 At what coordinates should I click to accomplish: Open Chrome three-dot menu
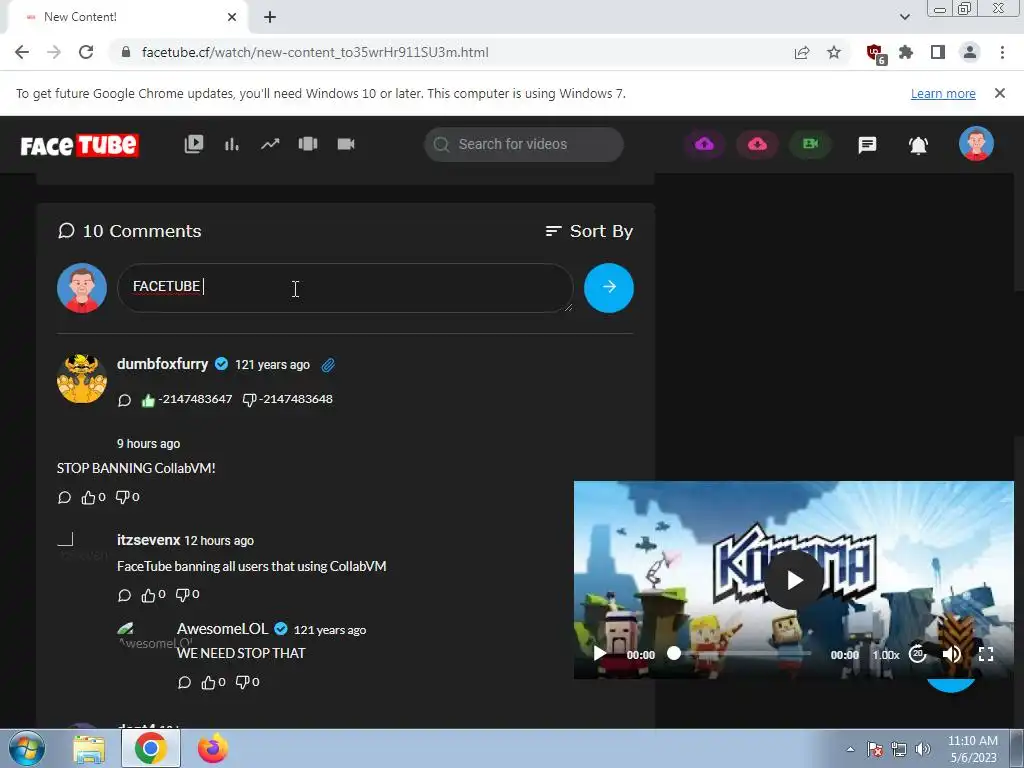[1002, 52]
